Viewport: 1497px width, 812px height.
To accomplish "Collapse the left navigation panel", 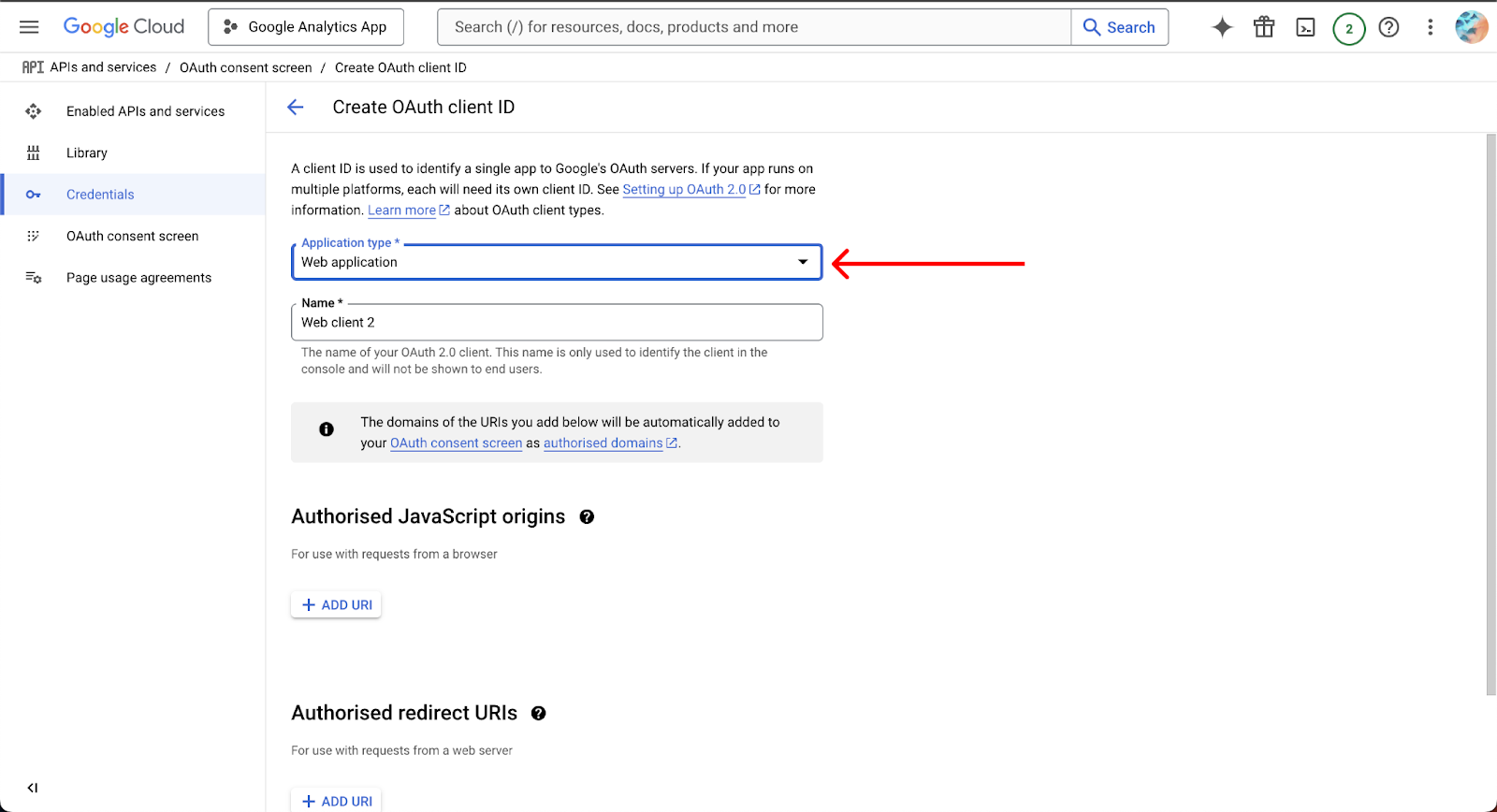I will point(33,788).
